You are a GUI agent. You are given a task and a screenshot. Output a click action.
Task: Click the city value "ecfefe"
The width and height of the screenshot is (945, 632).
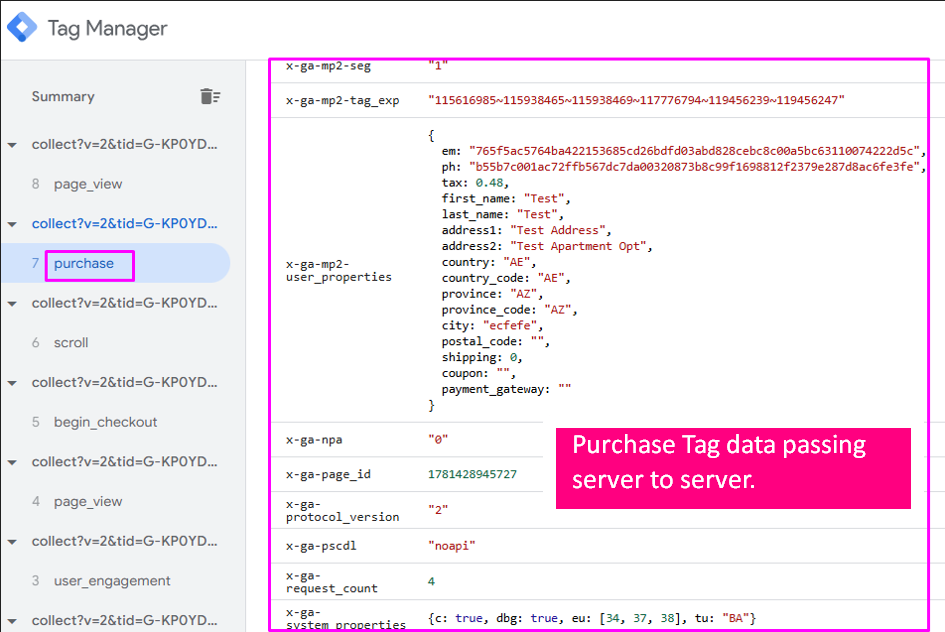coord(509,325)
